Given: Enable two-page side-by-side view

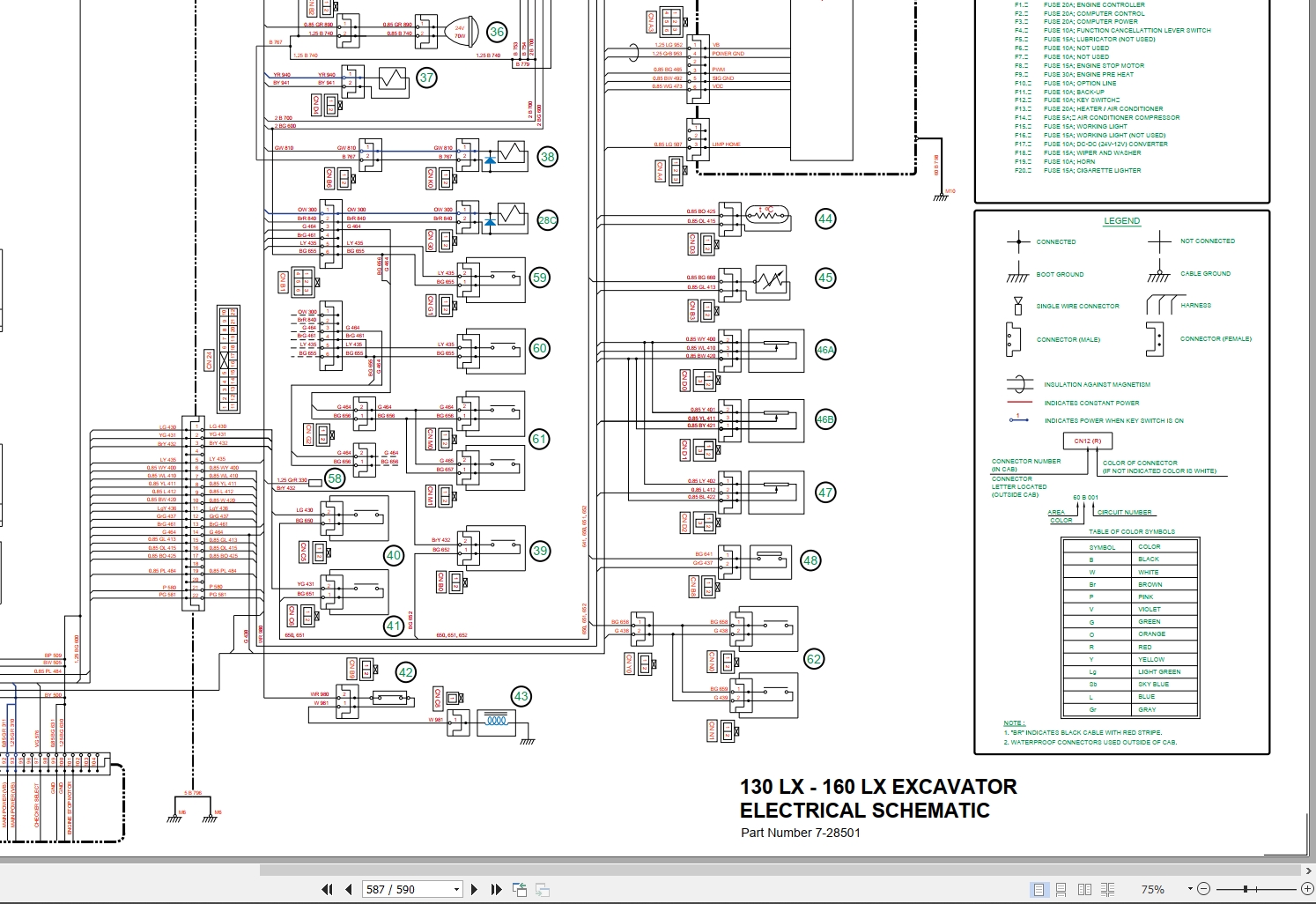Looking at the screenshot, I should [1086, 889].
